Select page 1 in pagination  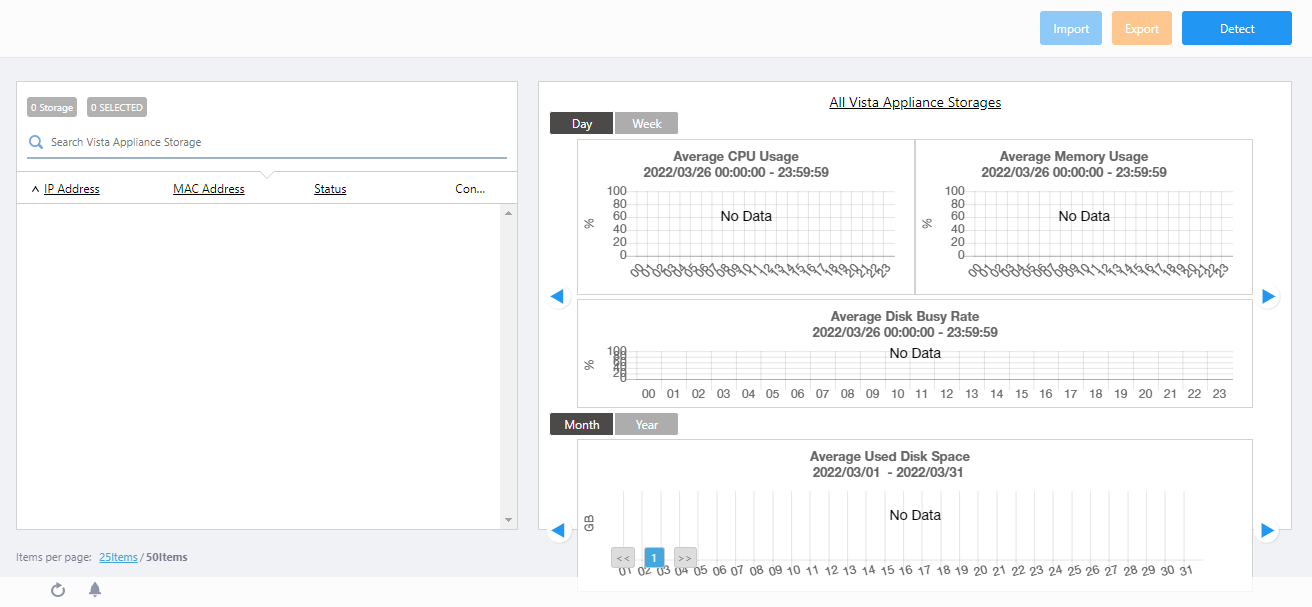(x=654, y=558)
